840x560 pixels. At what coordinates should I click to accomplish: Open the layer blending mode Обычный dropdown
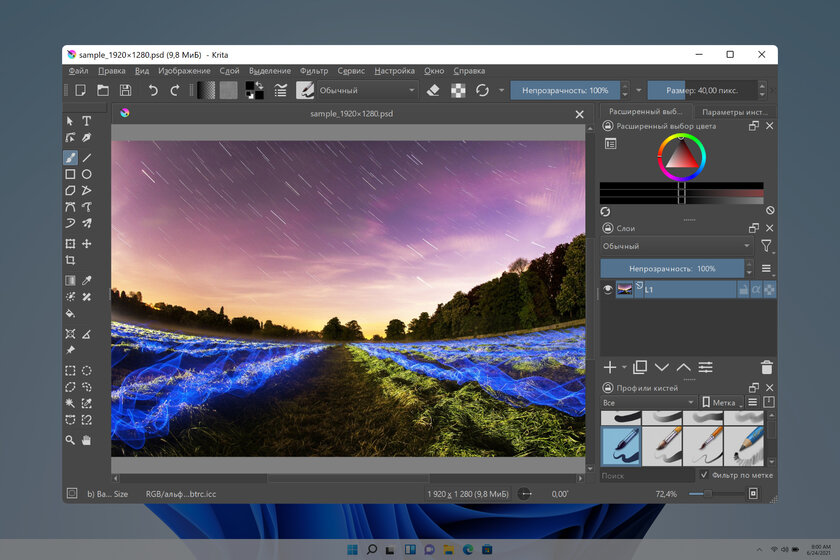point(677,246)
